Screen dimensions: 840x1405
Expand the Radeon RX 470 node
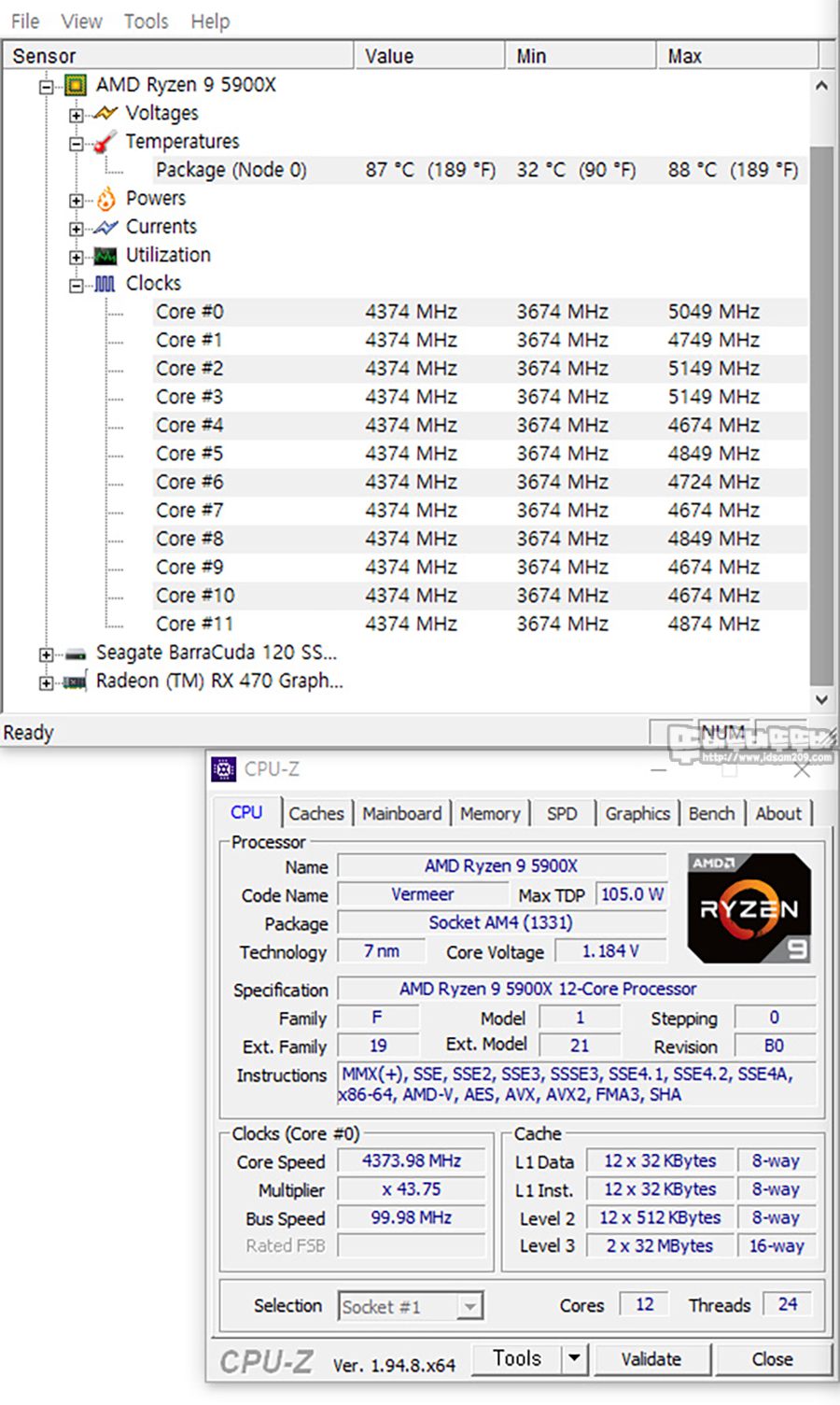[x=46, y=683]
